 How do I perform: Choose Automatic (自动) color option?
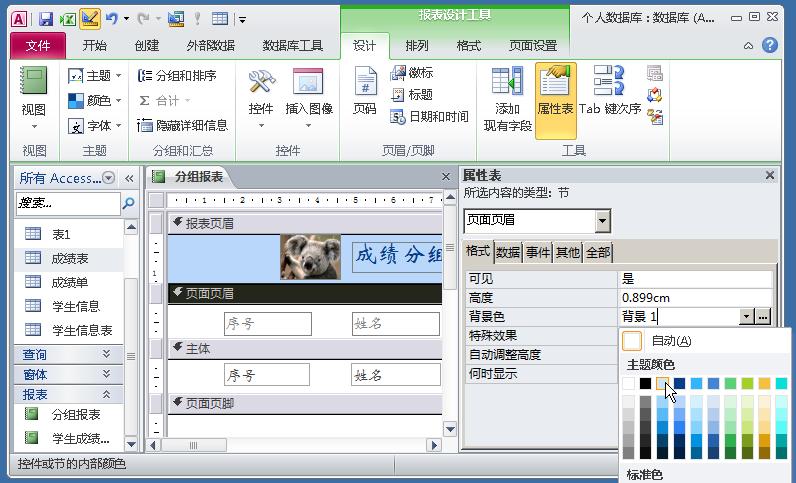[704, 341]
